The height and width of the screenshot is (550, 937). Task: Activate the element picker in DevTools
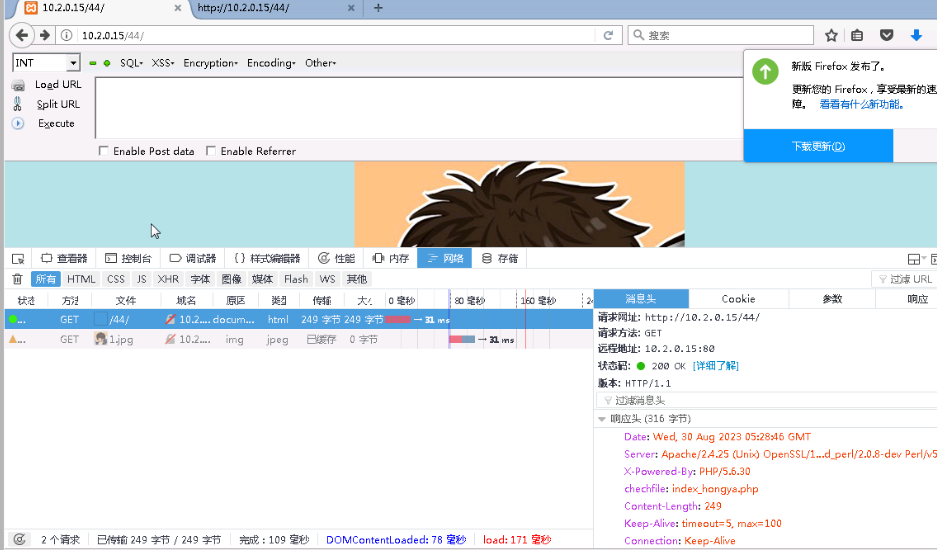tap(18, 258)
